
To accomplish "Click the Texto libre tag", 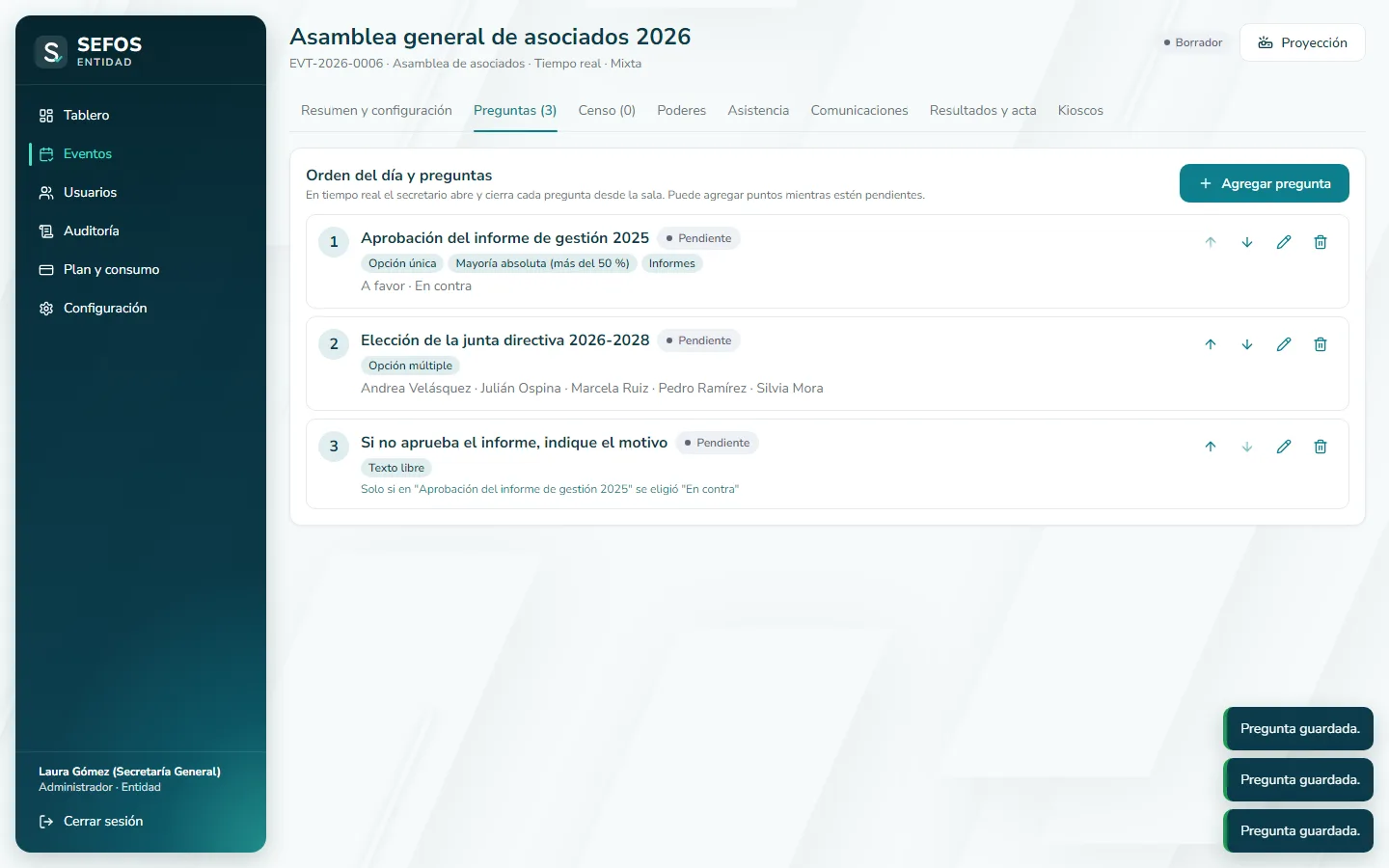I will pos(396,468).
